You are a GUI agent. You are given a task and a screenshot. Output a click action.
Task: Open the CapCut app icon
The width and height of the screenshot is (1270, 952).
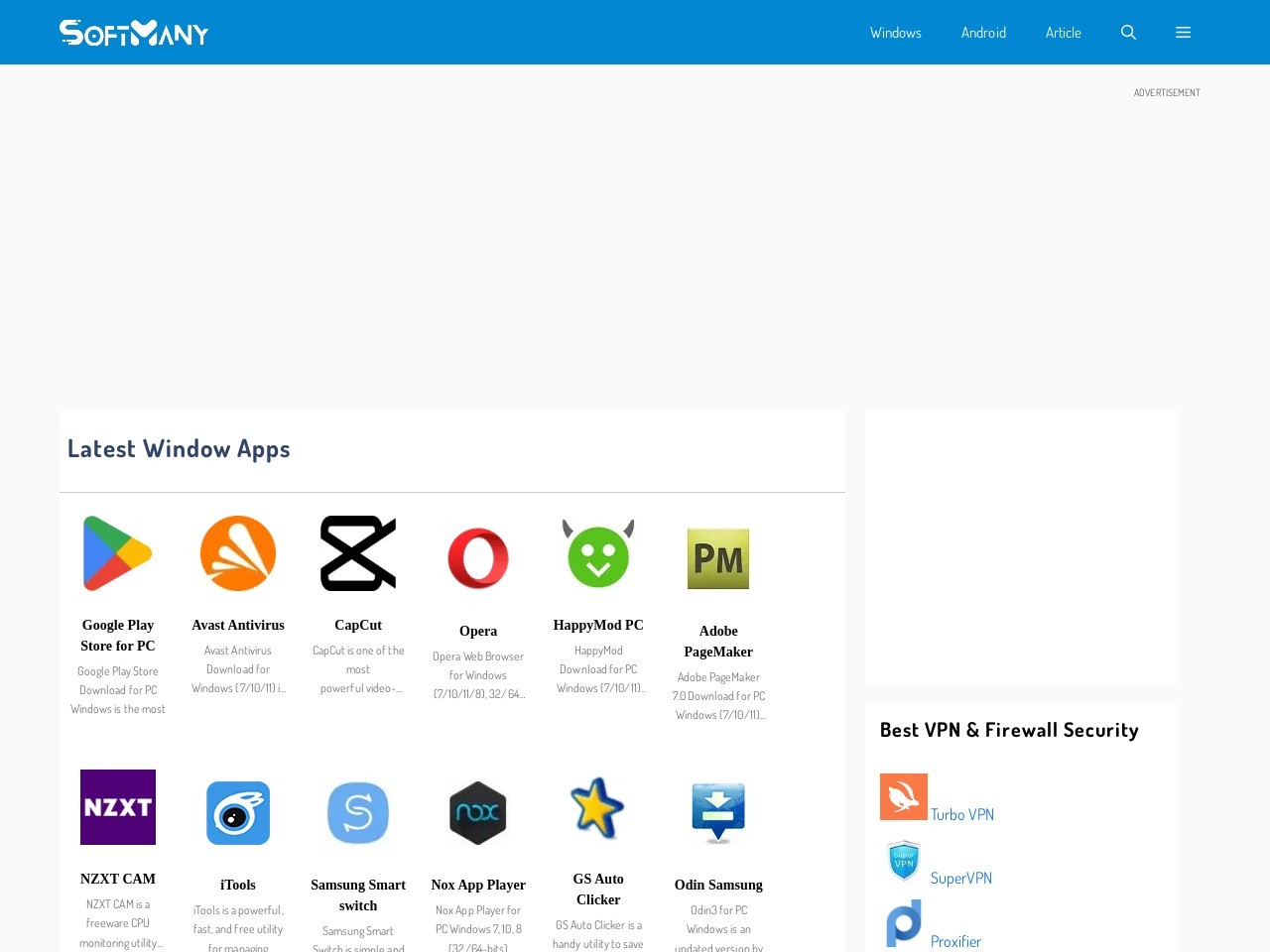[x=358, y=553]
